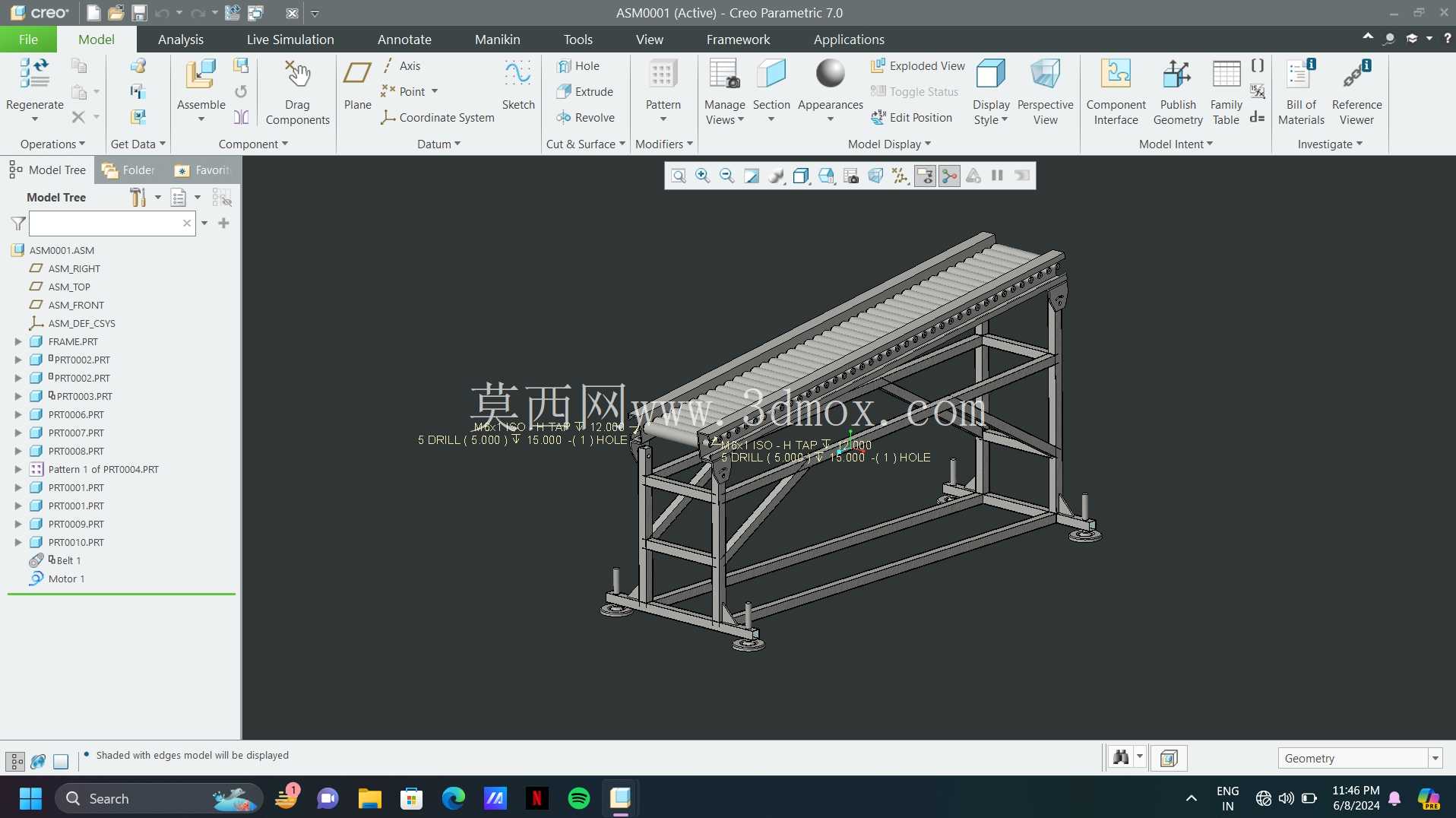1456x818 pixels.
Task: Click the Assemble component icon
Action: click(x=201, y=75)
